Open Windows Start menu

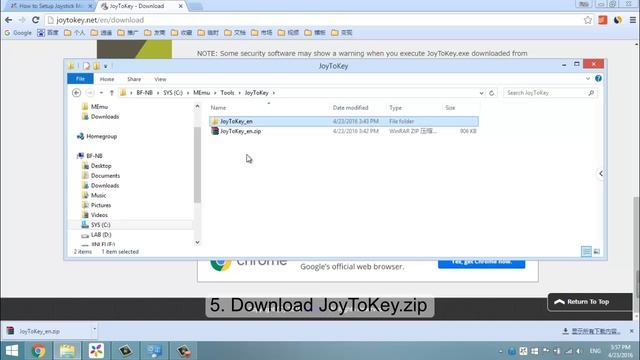pos(12,351)
